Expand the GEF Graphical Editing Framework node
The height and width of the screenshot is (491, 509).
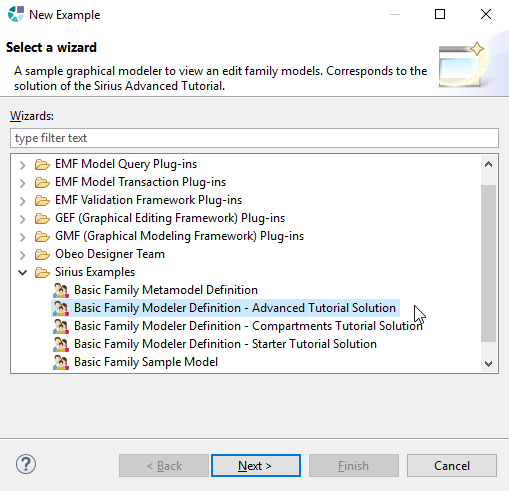(x=22, y=219)
